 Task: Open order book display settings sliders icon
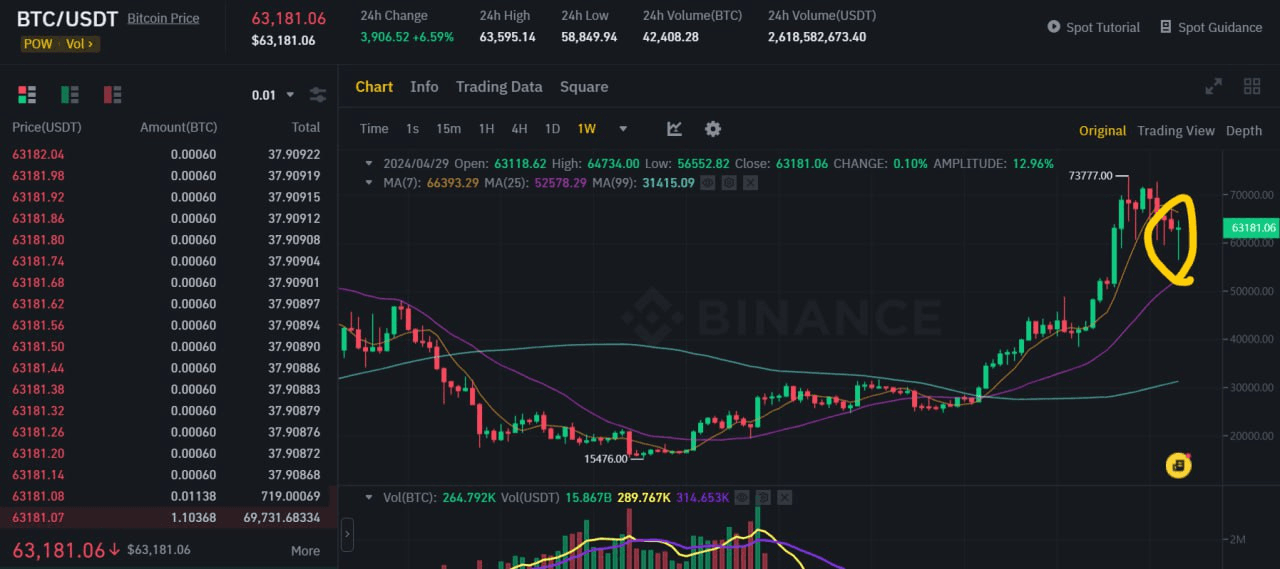[318, 95]
